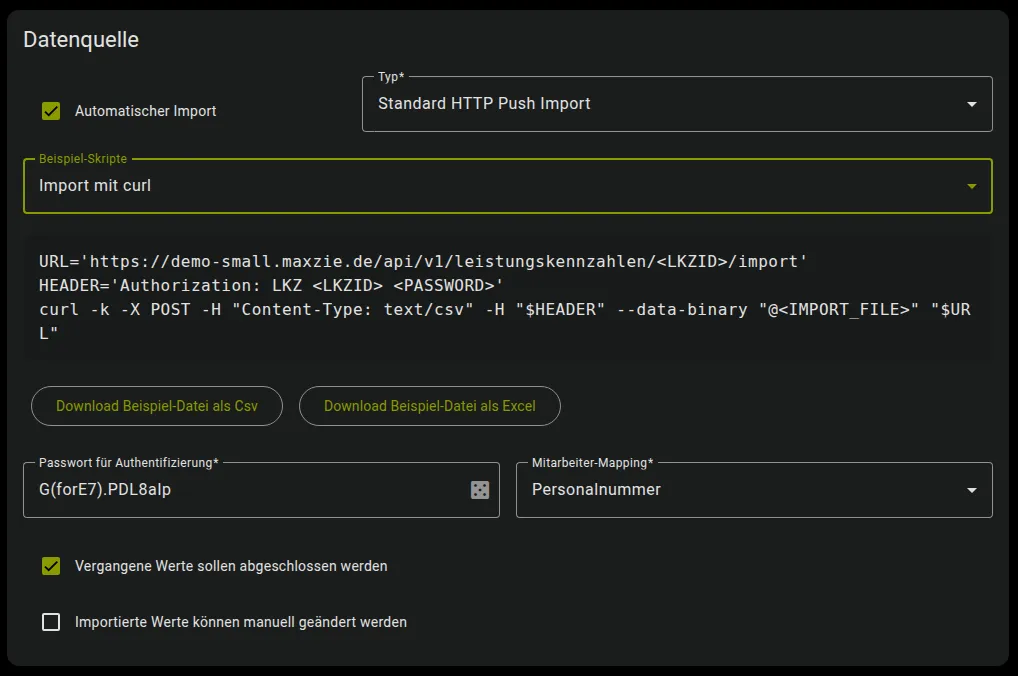Select the Standard HTTP Push Import value

pyautogui.click(x=483, y=103)
